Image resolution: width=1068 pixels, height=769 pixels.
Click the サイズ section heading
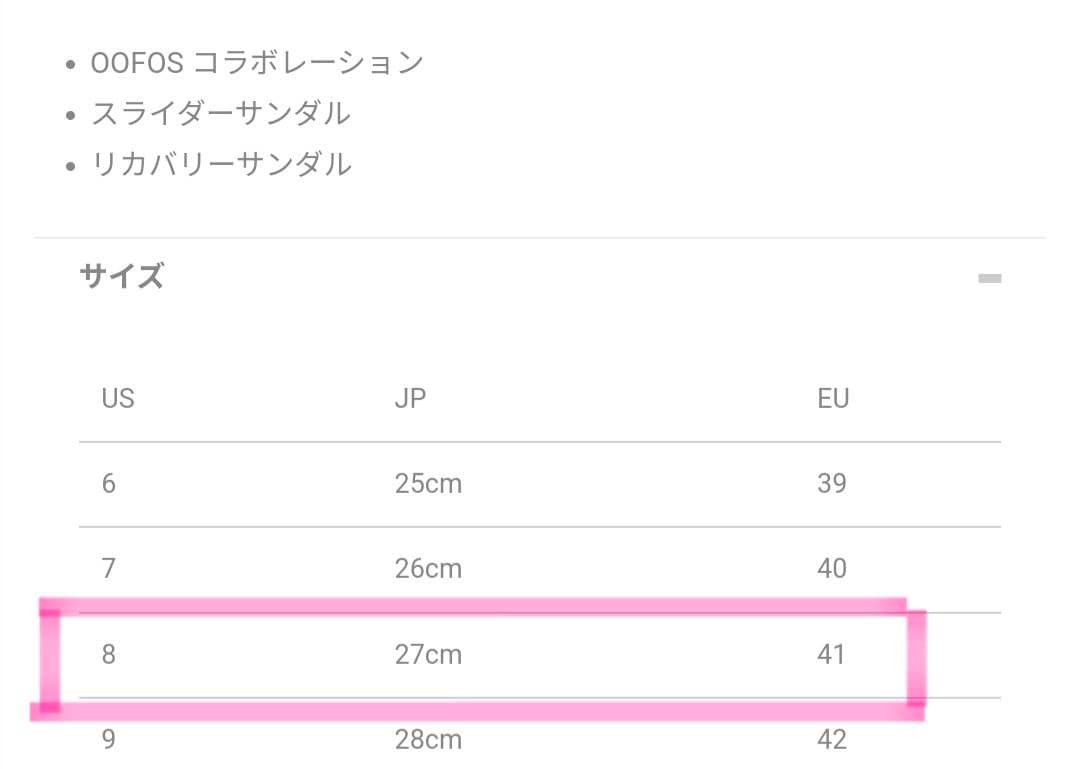(121, 275)
